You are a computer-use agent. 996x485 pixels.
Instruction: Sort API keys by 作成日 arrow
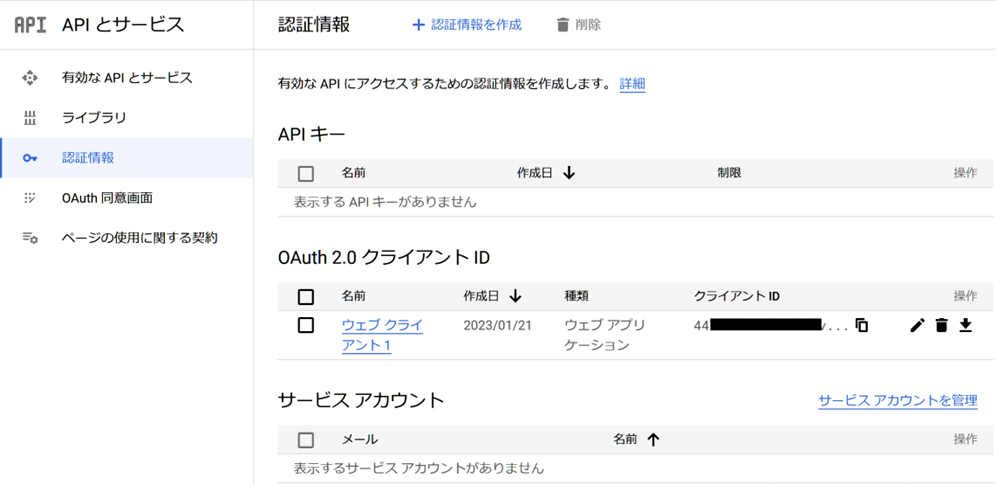[569, 173]
